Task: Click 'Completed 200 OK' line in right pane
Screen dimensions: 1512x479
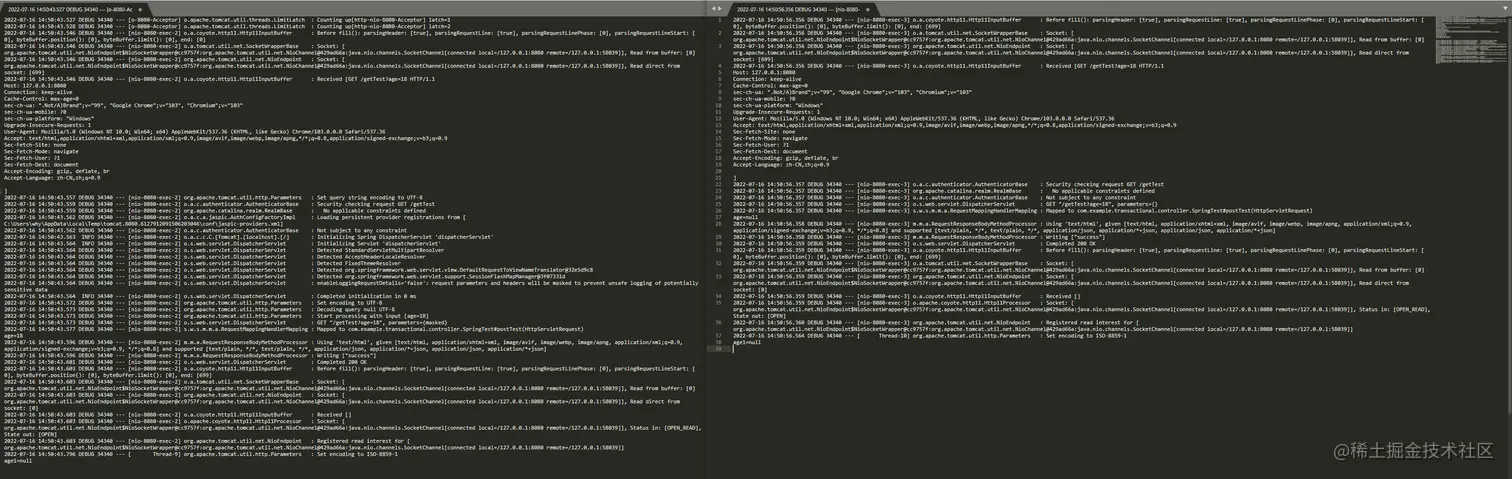Action: 912,244
